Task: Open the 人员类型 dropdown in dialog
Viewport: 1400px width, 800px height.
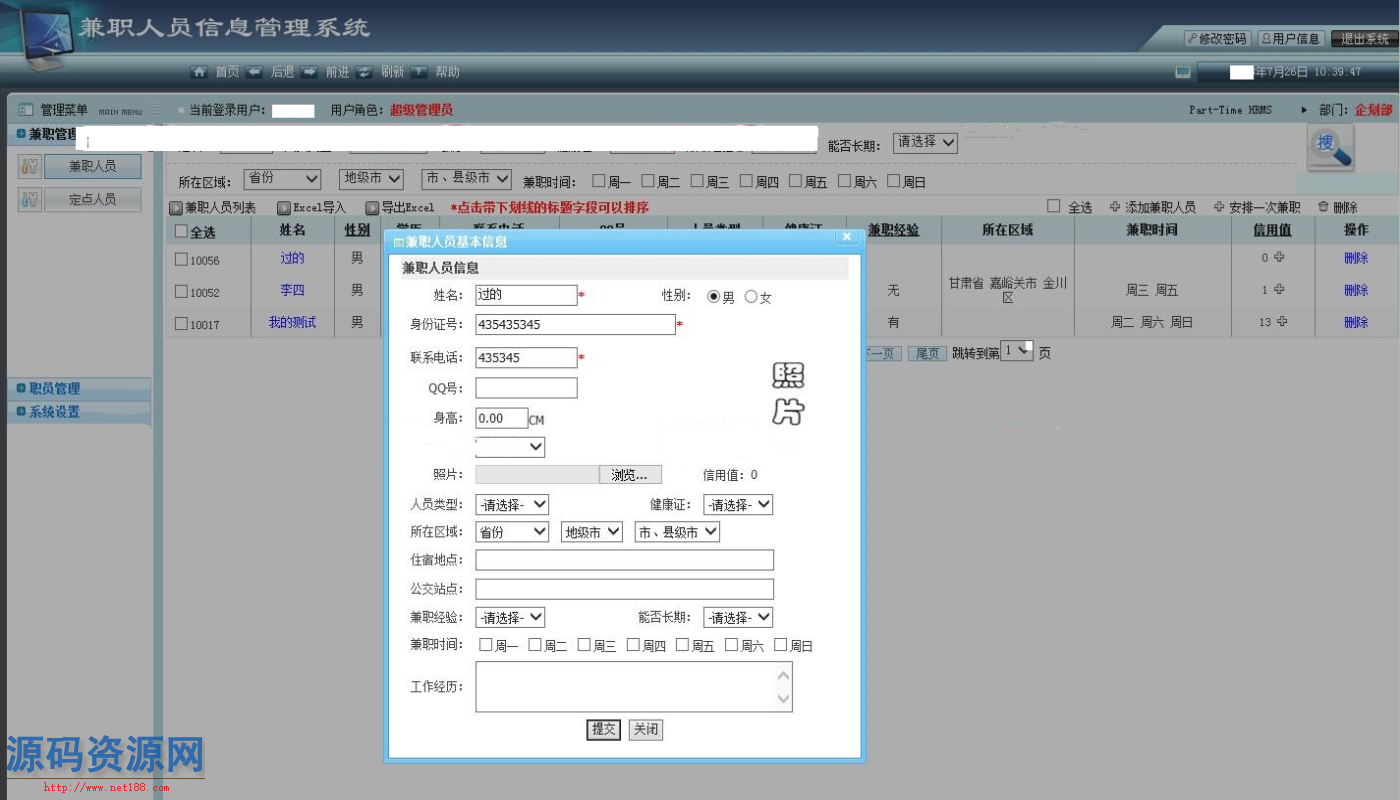Action: [512, 505]
